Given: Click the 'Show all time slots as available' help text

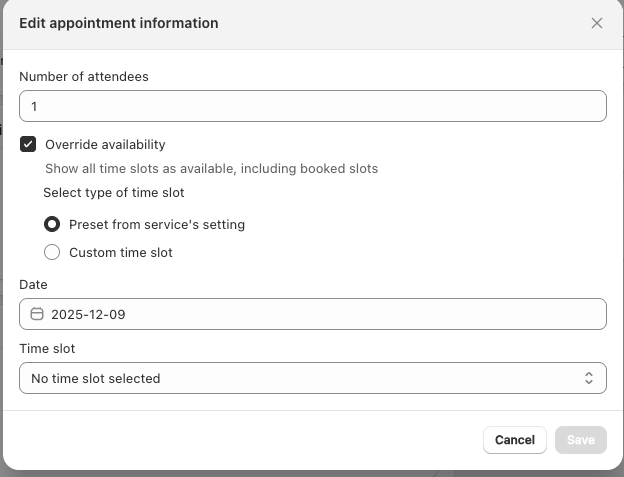Looking at the screenshot, I should [x=211, y=169].
